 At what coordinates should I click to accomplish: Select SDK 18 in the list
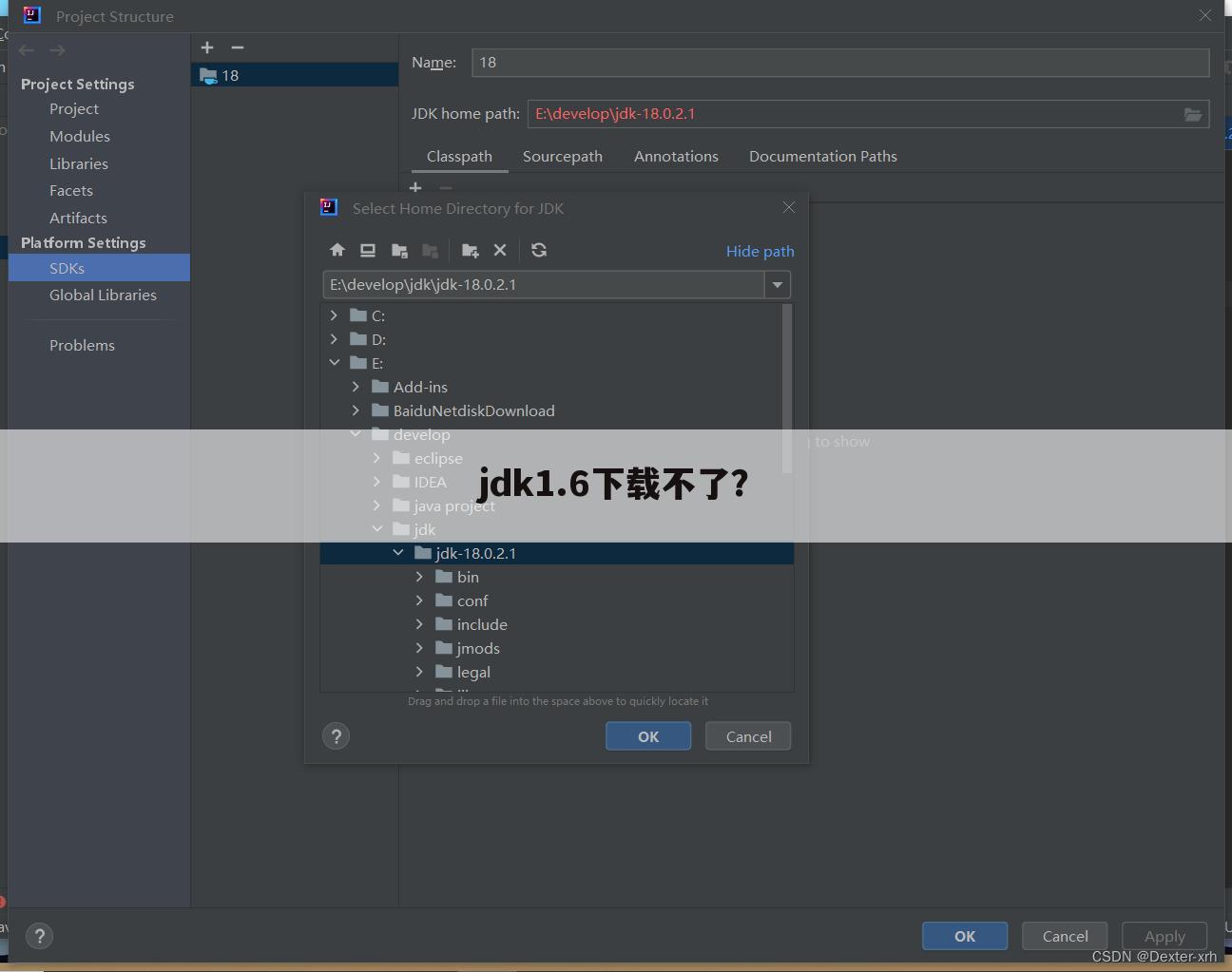[295, 75]
